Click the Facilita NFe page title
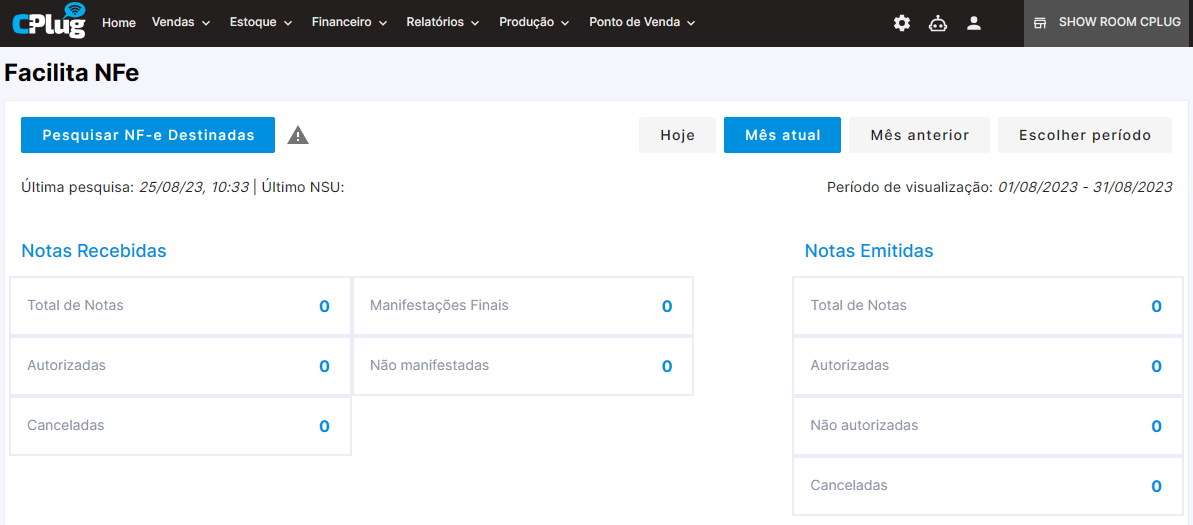 pos(72,73)
